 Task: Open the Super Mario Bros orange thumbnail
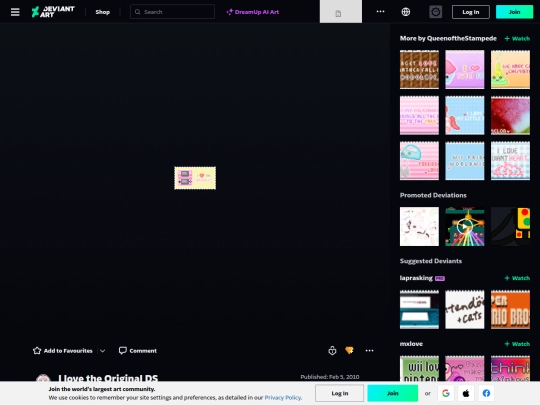[x=510, y=310]
